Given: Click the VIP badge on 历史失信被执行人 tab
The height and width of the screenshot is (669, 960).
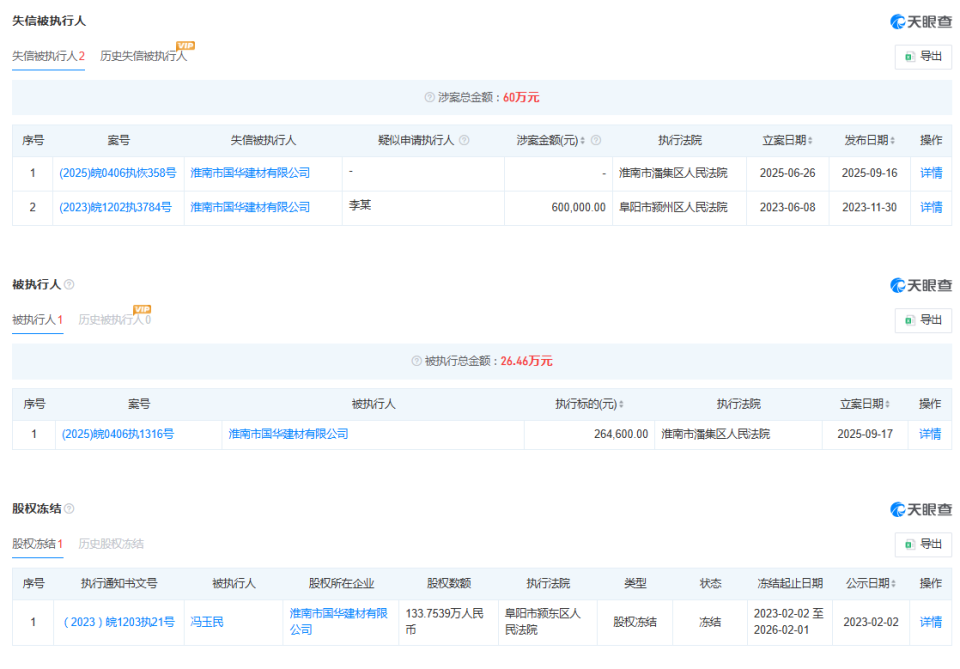Looking at the screenshot, I should coord(187,44).
